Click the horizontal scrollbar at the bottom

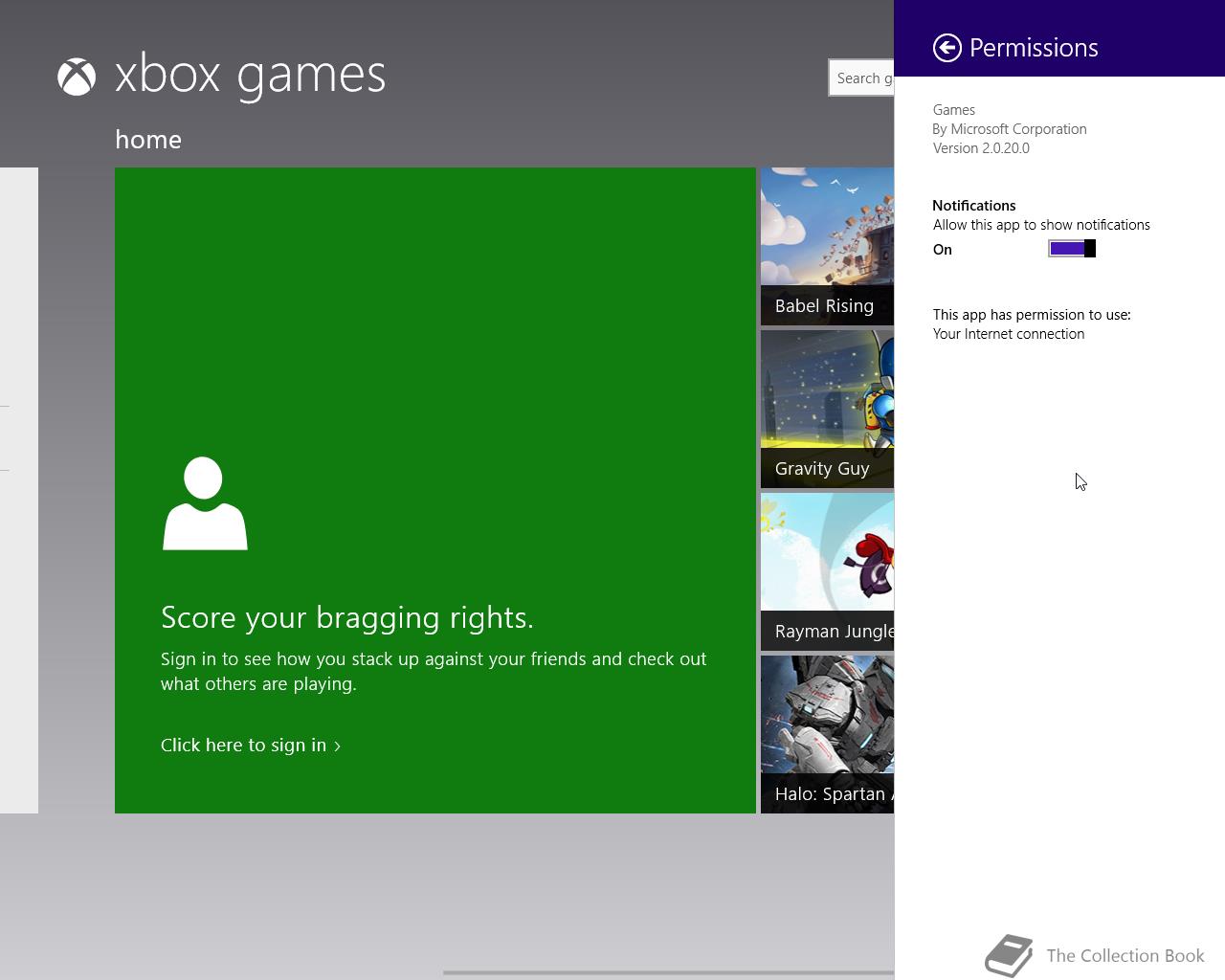(x=668, y=972)
